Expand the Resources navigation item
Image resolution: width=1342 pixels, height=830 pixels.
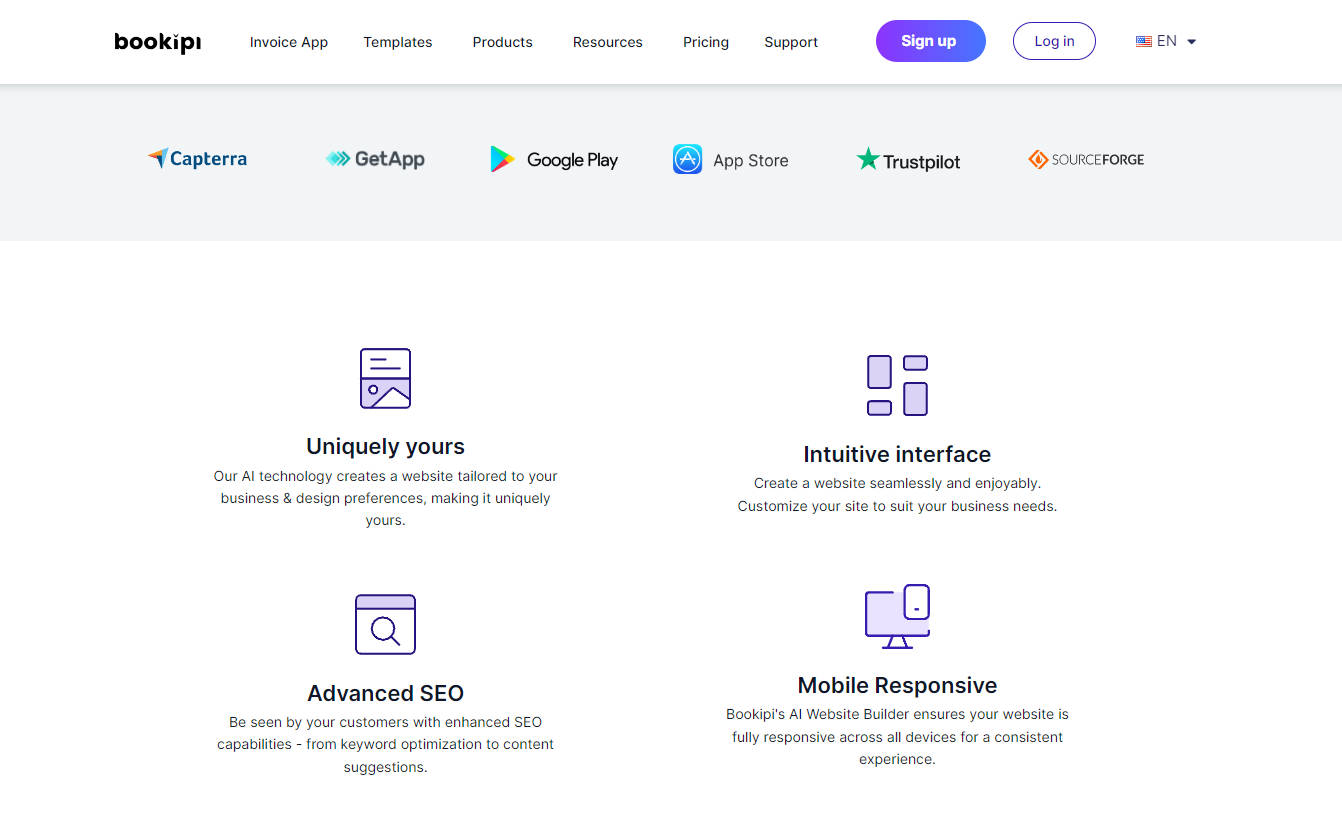[607, 42]
